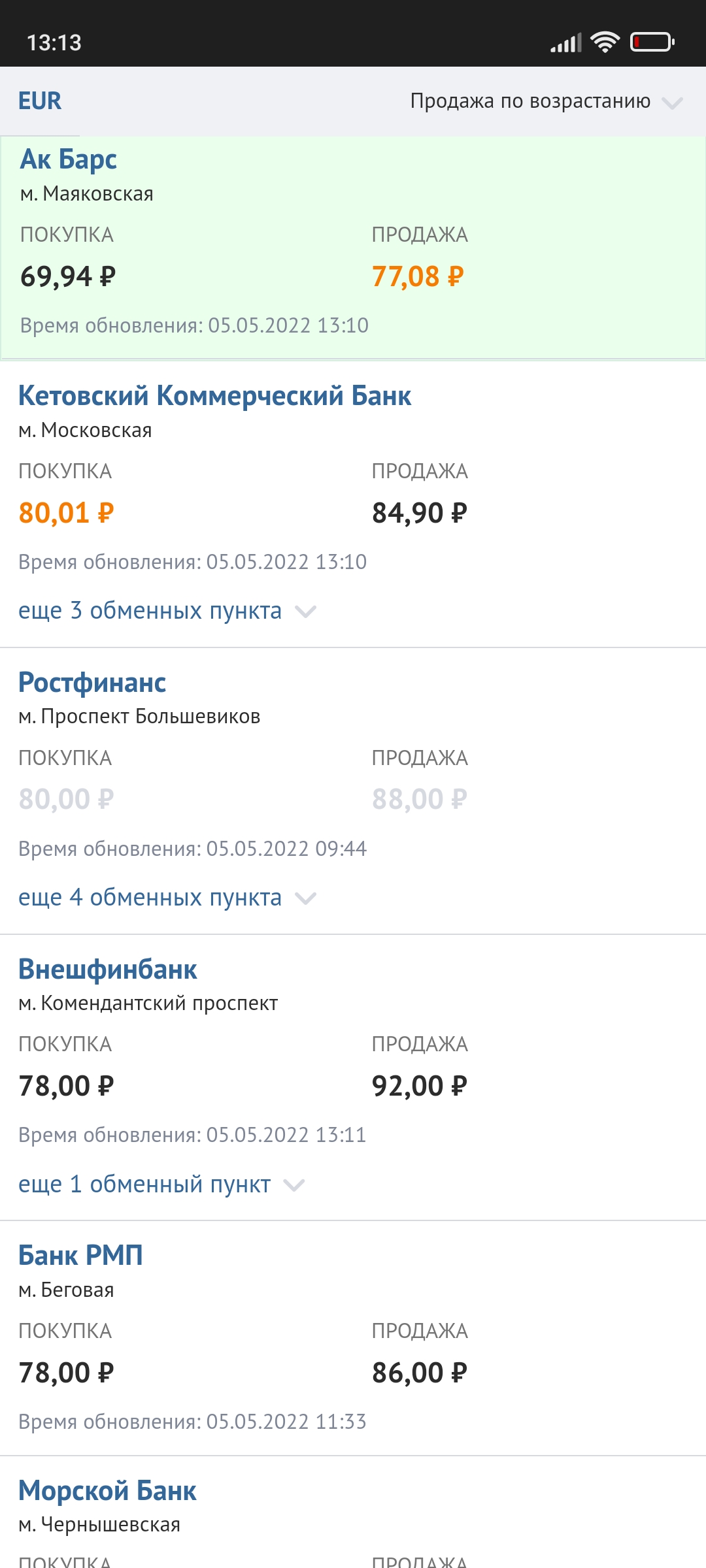Open the Ак Барс bank entry
Screen dimensions: 706x1568
69,159
